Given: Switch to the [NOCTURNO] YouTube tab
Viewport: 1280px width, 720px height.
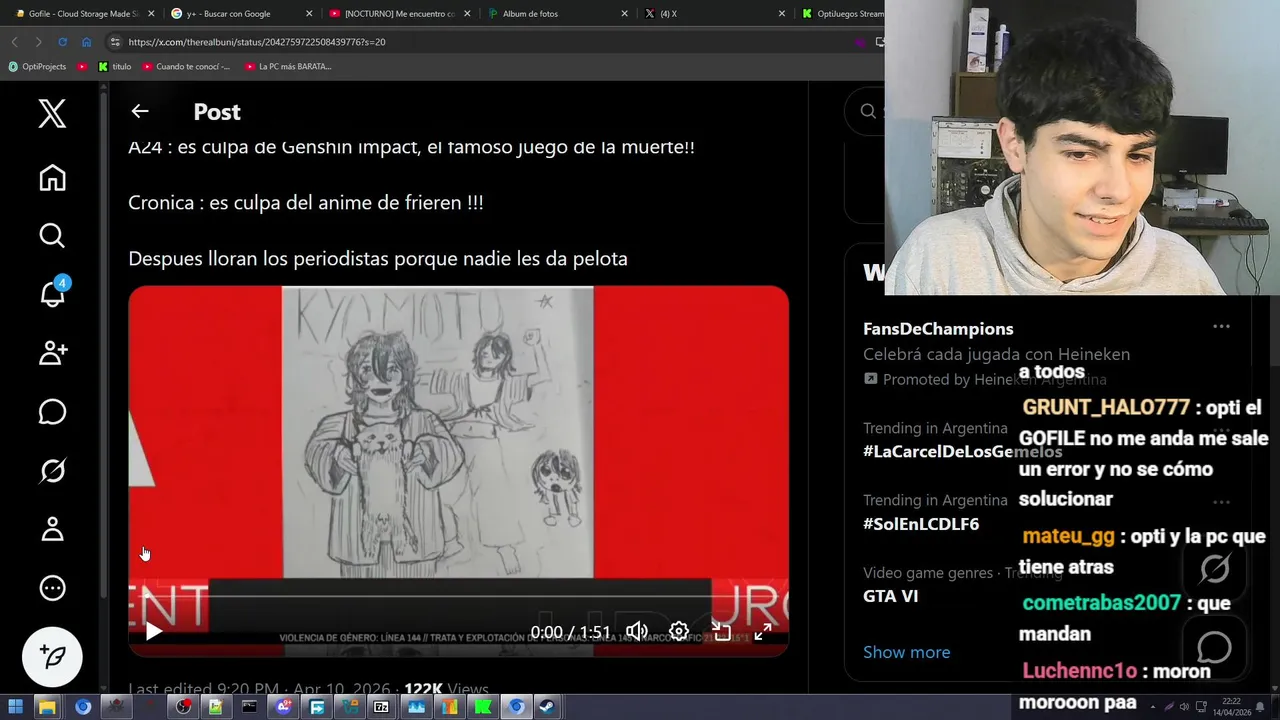Looking at the screenshot, I should 400,14.
